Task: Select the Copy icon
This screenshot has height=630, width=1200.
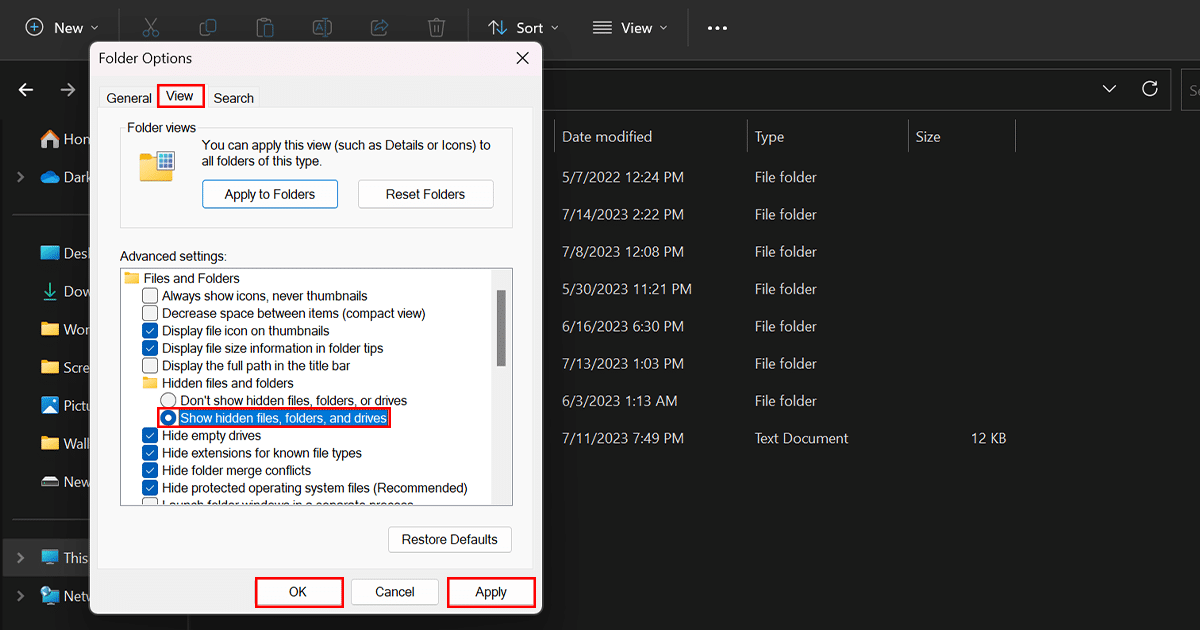Action: click(208, 27)
